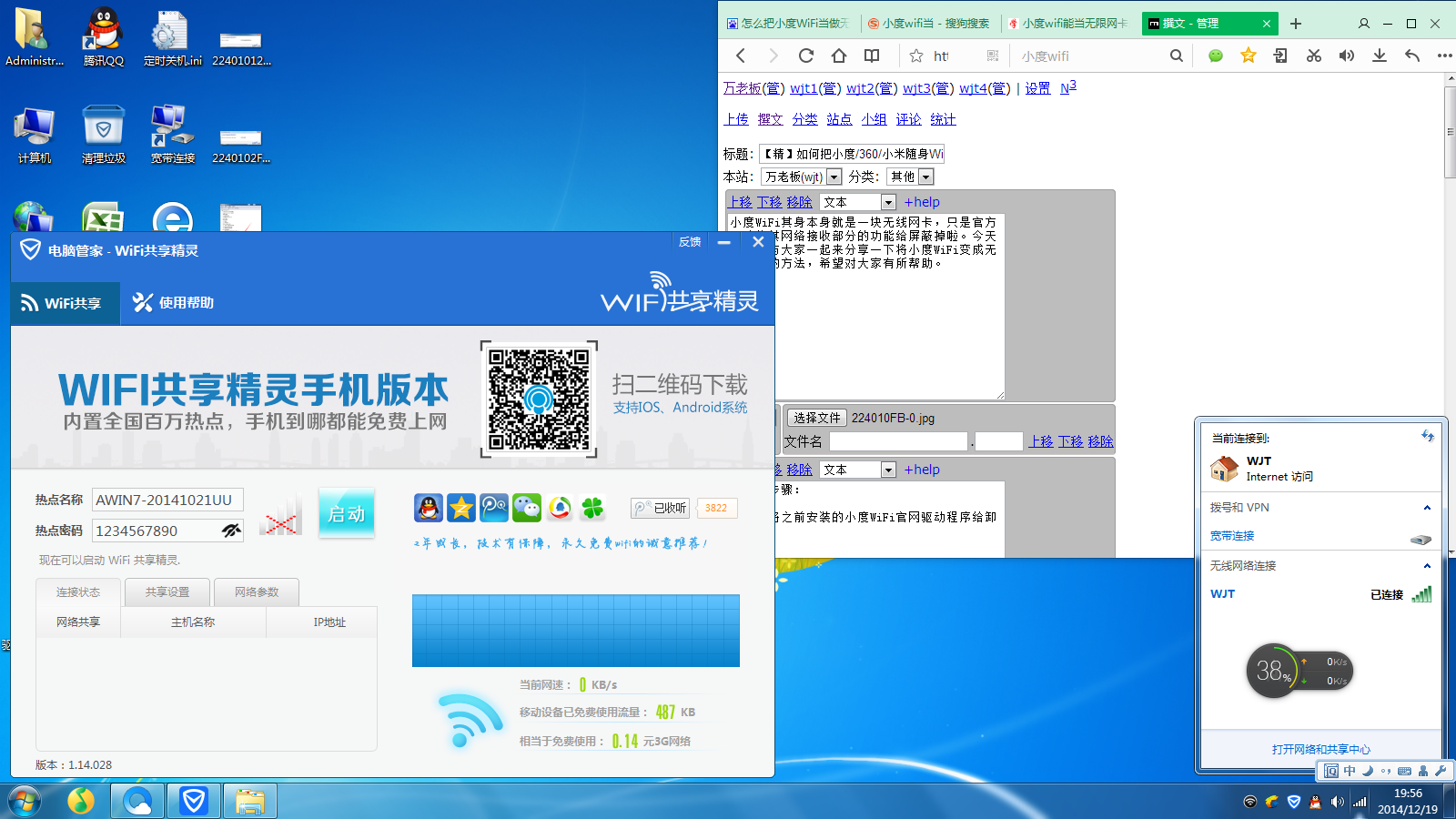Select 连接状态 tab
1456x819 pixels.
(x=78, y=592)
